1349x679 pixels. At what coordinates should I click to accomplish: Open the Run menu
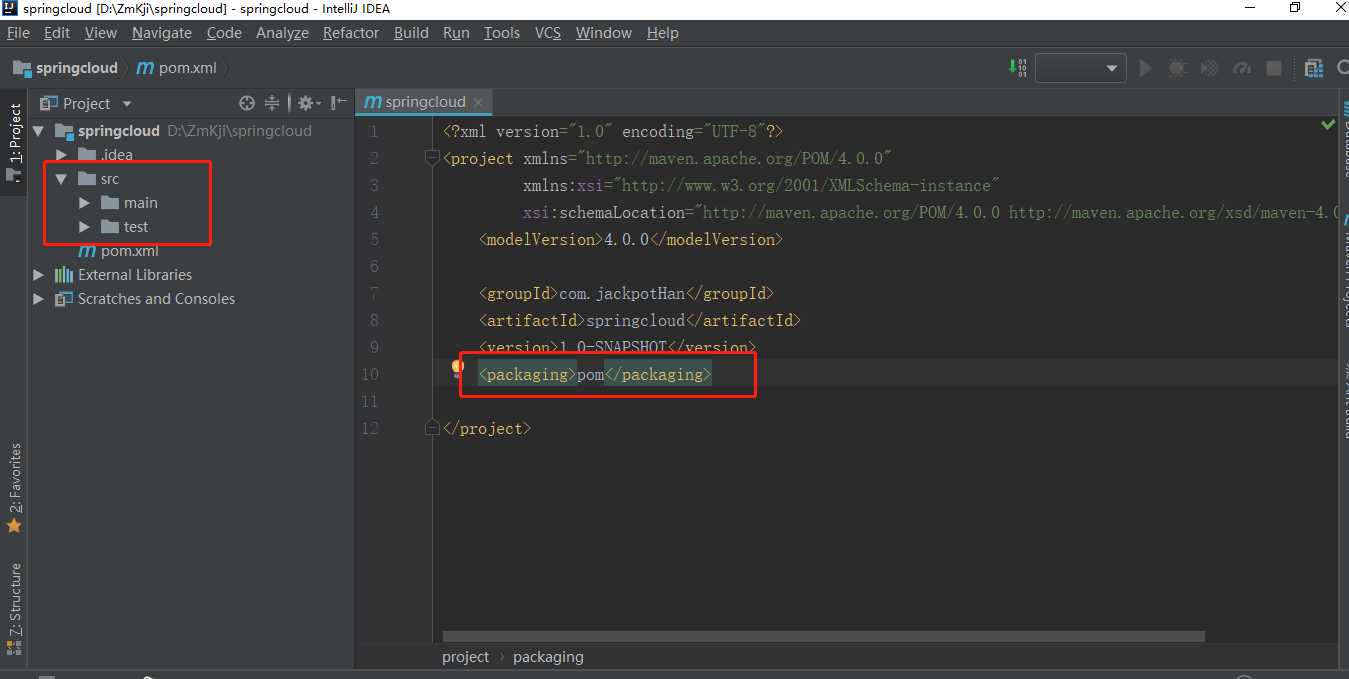(x=456, y=33)
